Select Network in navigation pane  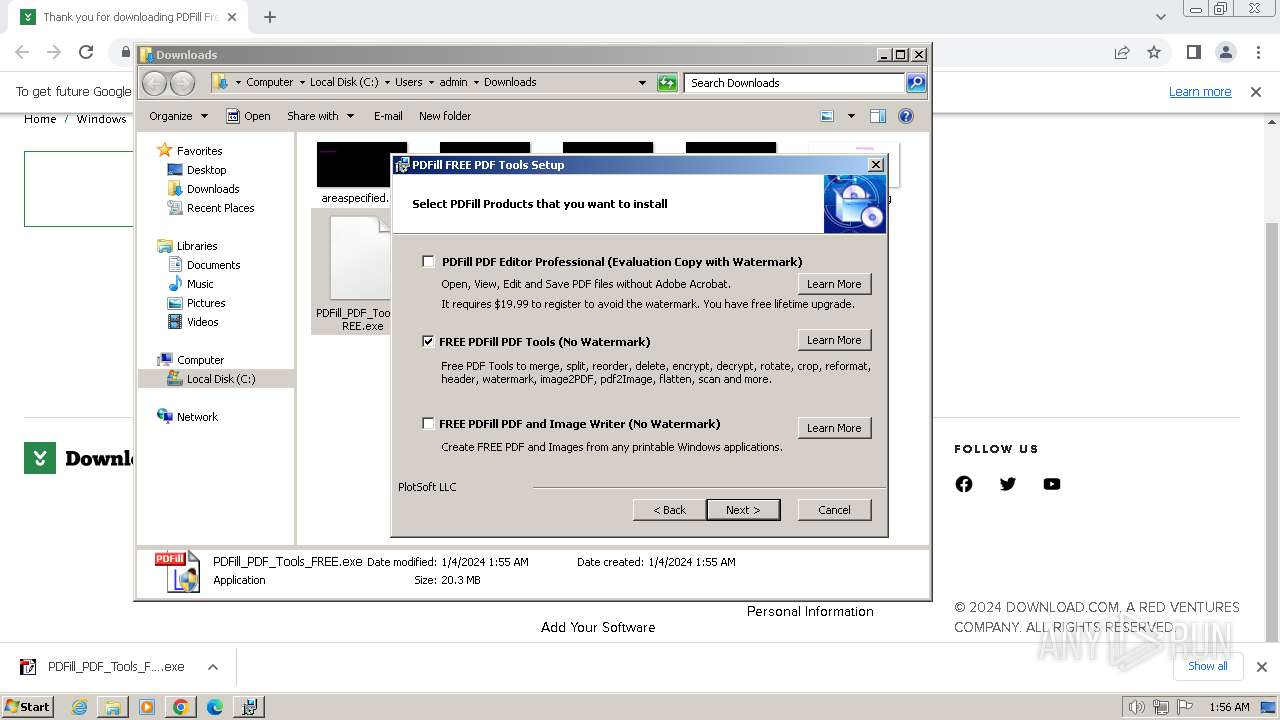point(197,417)
